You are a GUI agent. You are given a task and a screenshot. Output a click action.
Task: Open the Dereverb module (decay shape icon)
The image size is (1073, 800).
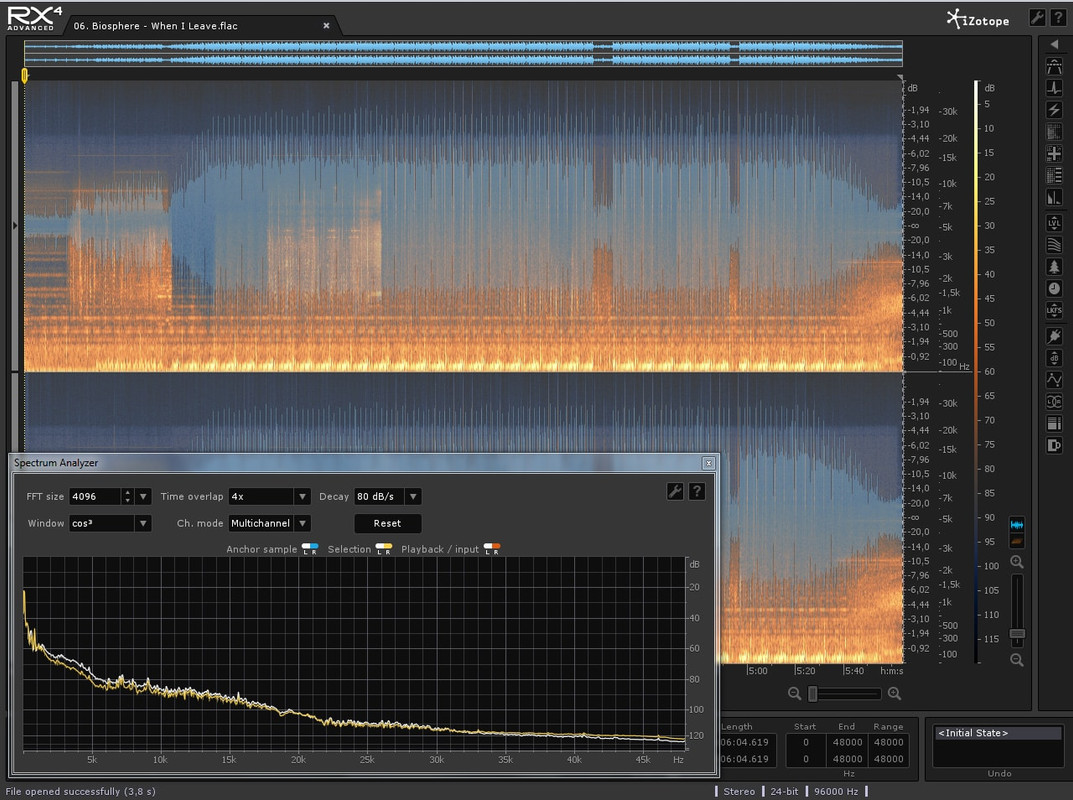pos(1054,198)
